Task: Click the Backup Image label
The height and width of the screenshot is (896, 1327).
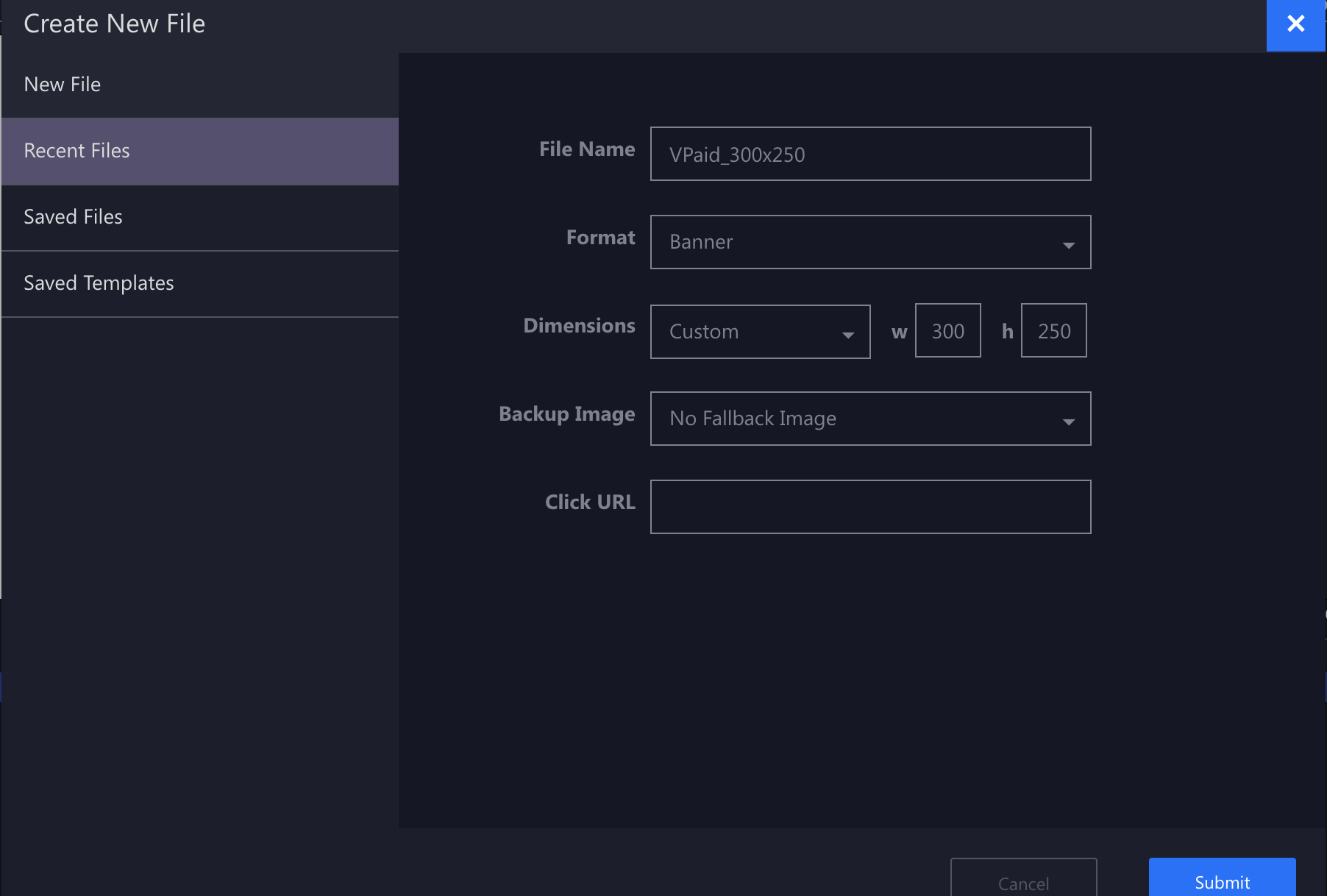Action: click(x=566, y=414)
